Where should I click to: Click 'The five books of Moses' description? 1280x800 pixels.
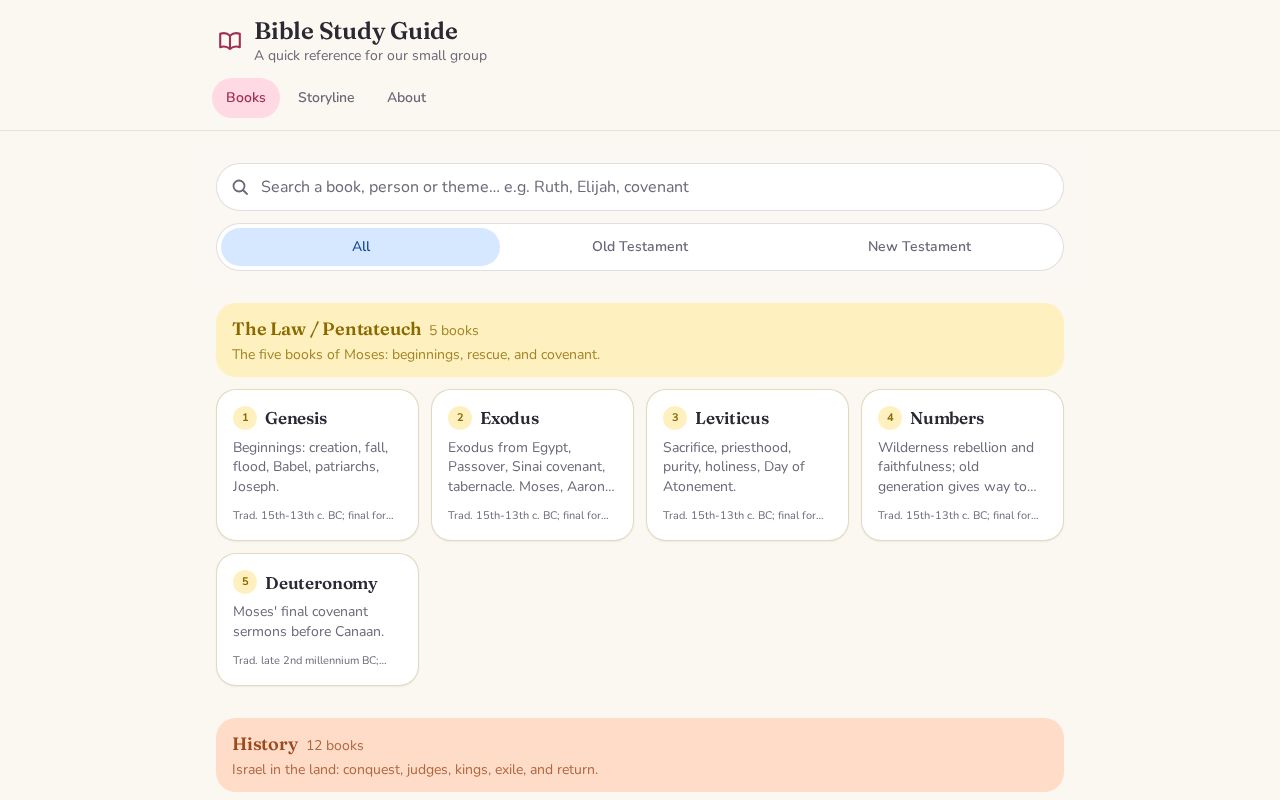tap(416, 355)
